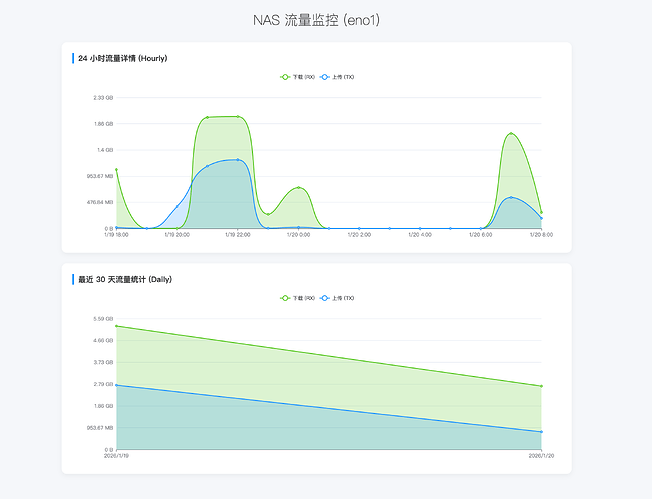This screenshot has height=499, width=652.
Task: Toggle 上传 (TX) series in Hourly chart legend
Action: pos(337,77)
